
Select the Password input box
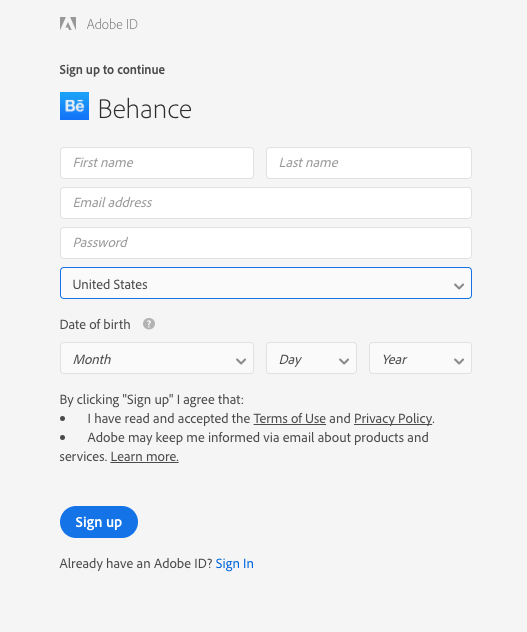[x=266, y=243]
